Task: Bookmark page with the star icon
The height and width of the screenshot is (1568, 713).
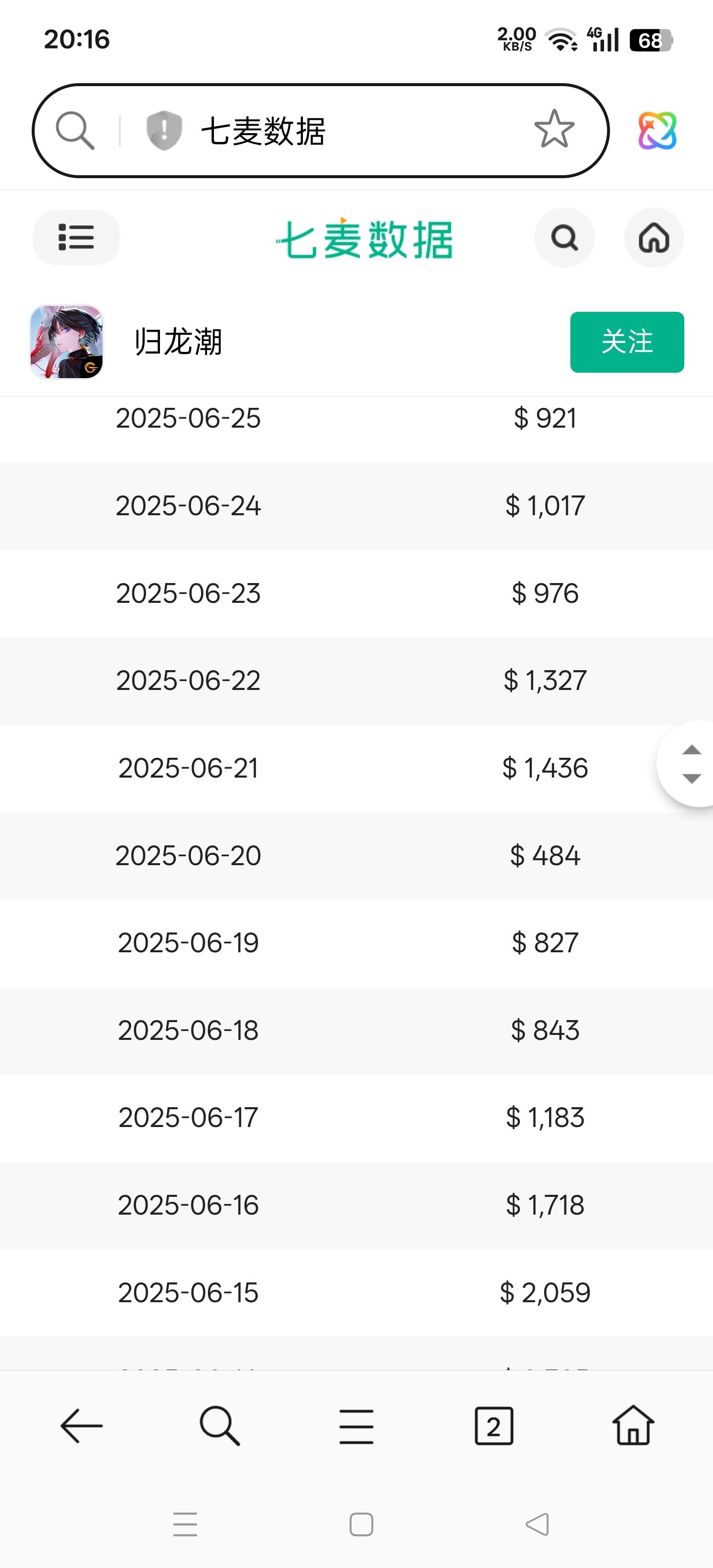Action: pos(554,130)
